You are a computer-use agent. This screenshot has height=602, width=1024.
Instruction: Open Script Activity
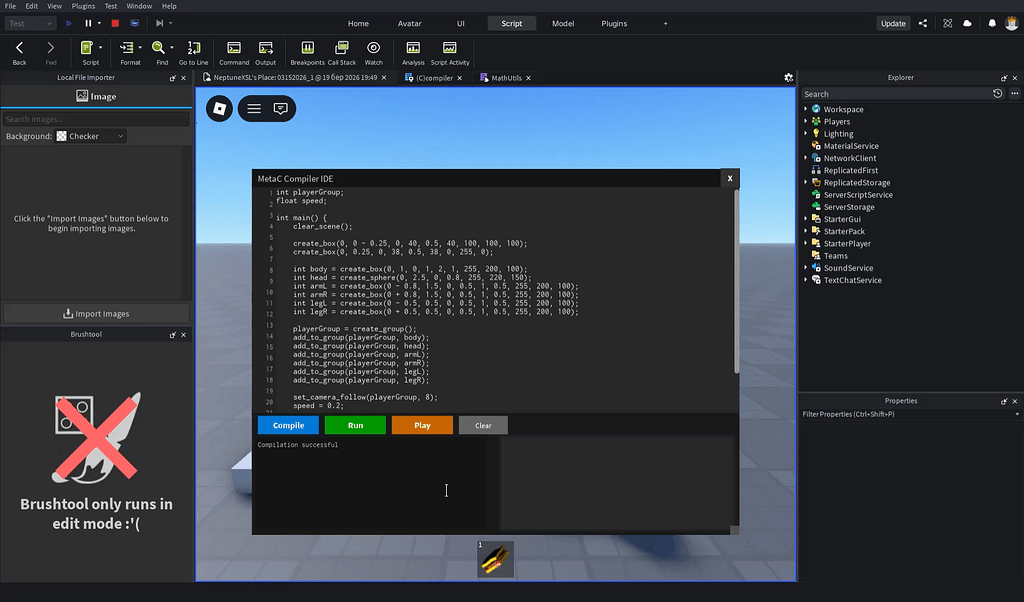(450, 52)
